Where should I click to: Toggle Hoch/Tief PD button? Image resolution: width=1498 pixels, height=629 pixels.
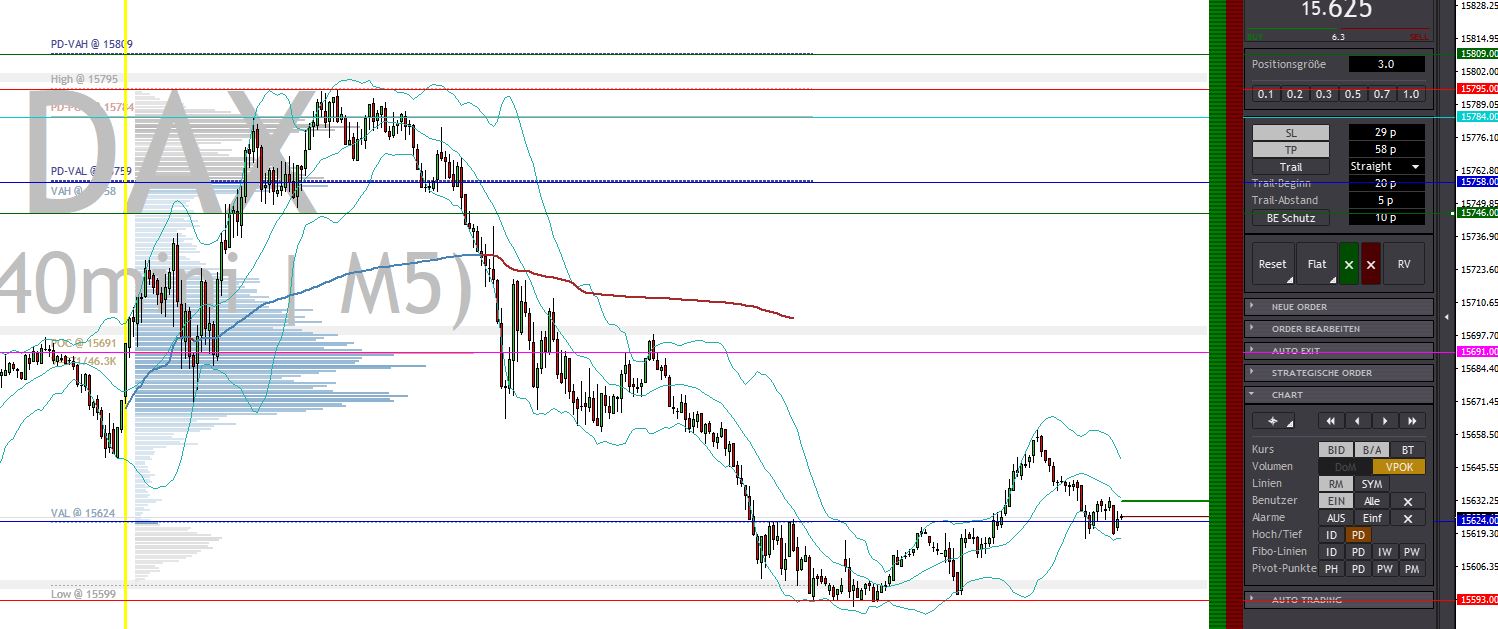point(1358,535)
